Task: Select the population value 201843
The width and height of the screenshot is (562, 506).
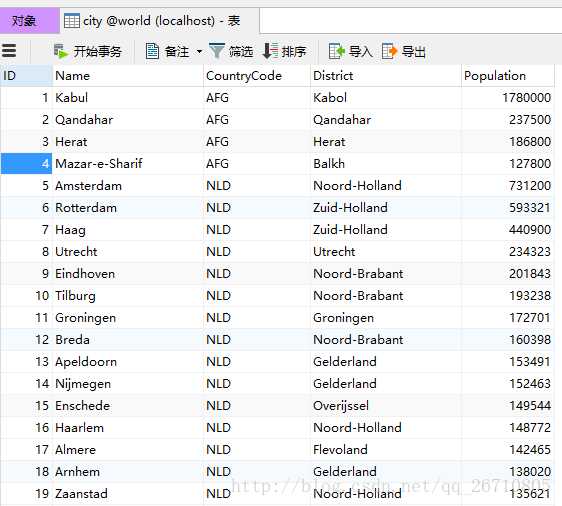Action: (508, 274)
